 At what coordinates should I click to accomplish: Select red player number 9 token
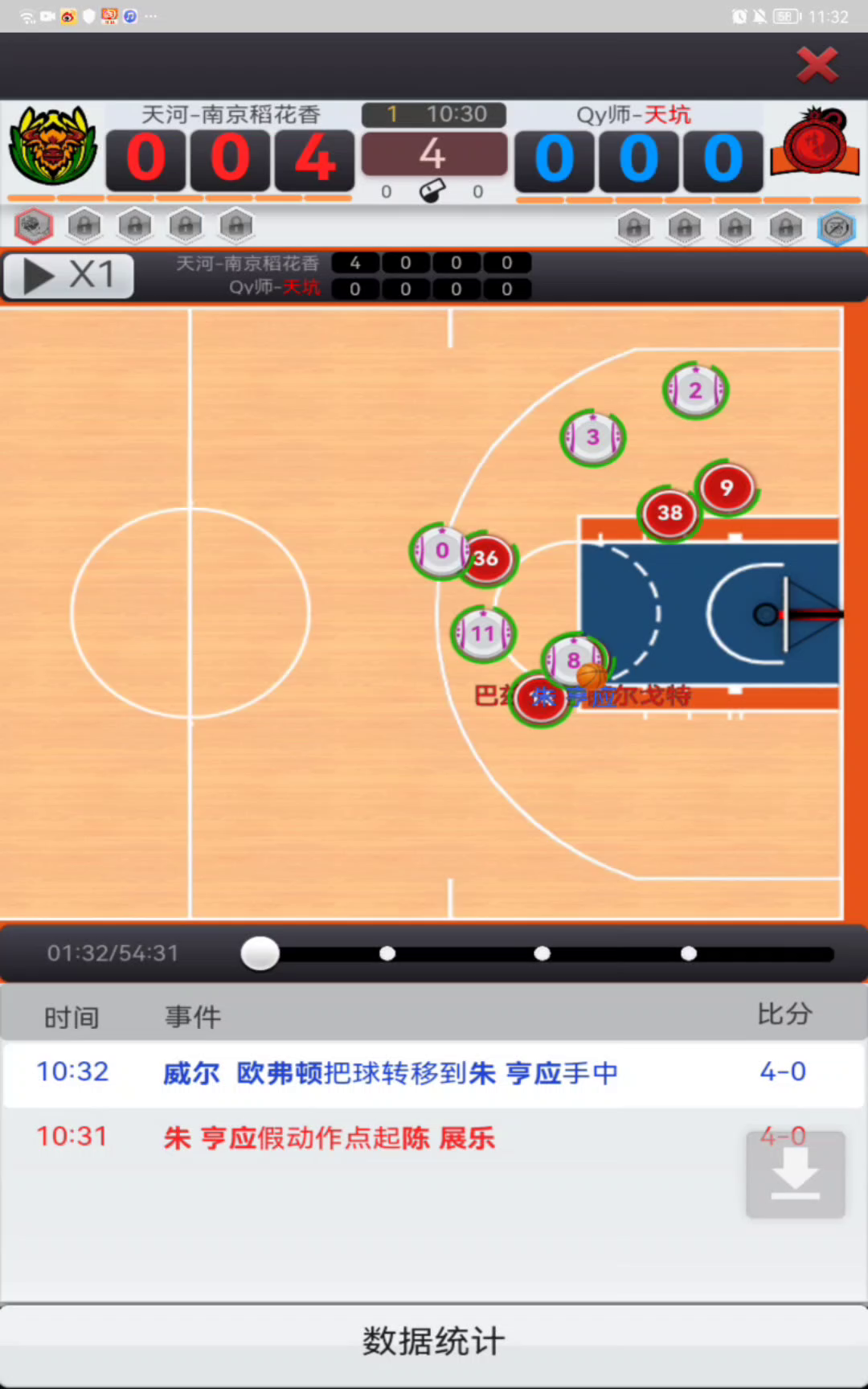727,488
